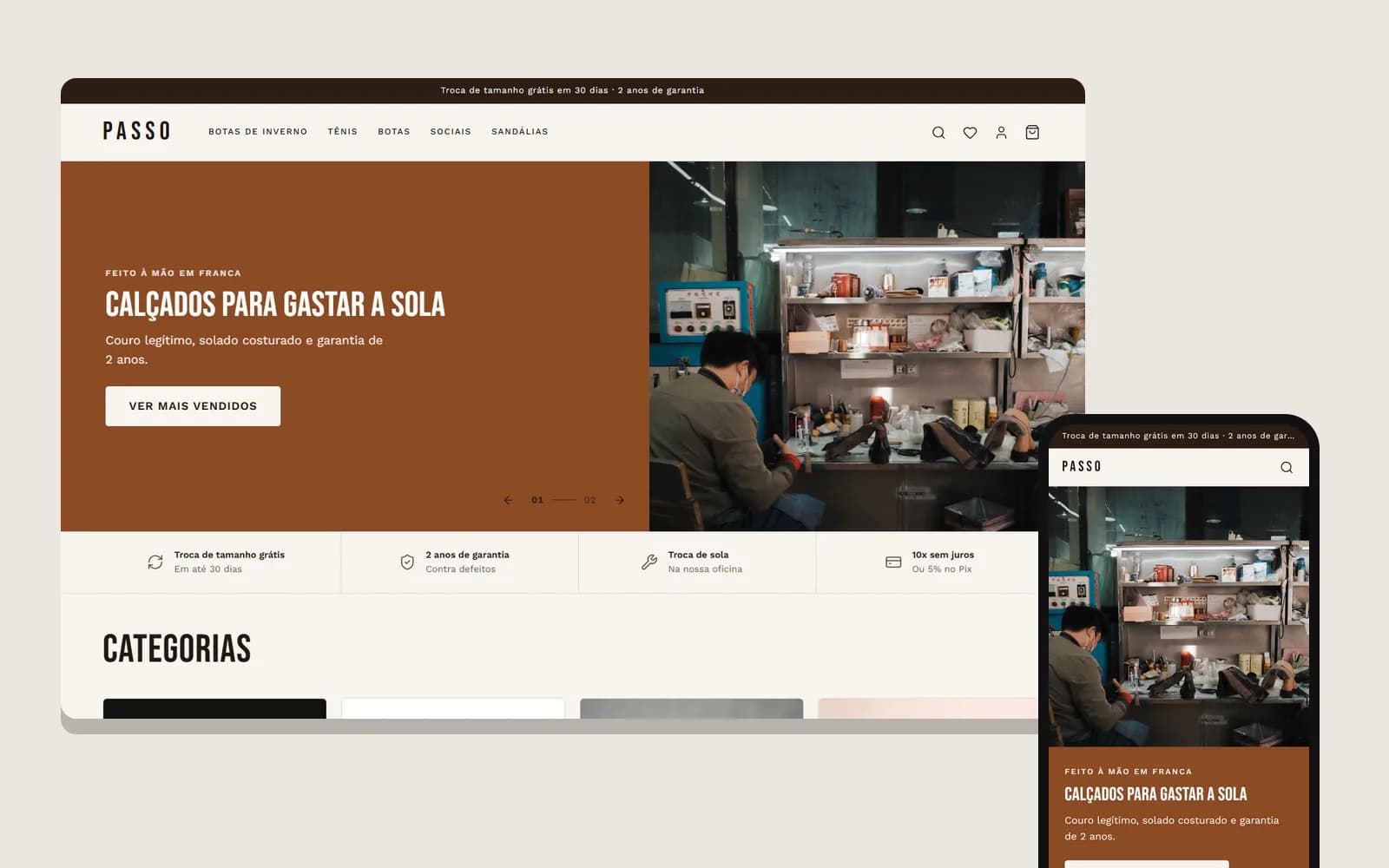
Task: Open account user icon
Action: pos(1001,133)
